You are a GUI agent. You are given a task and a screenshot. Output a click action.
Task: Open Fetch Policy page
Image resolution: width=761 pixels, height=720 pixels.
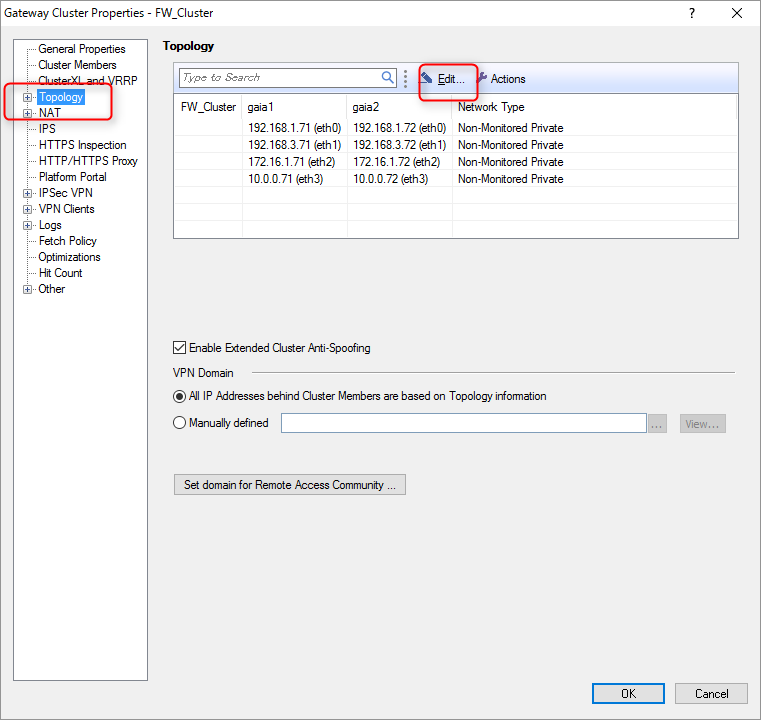point(67,241)
